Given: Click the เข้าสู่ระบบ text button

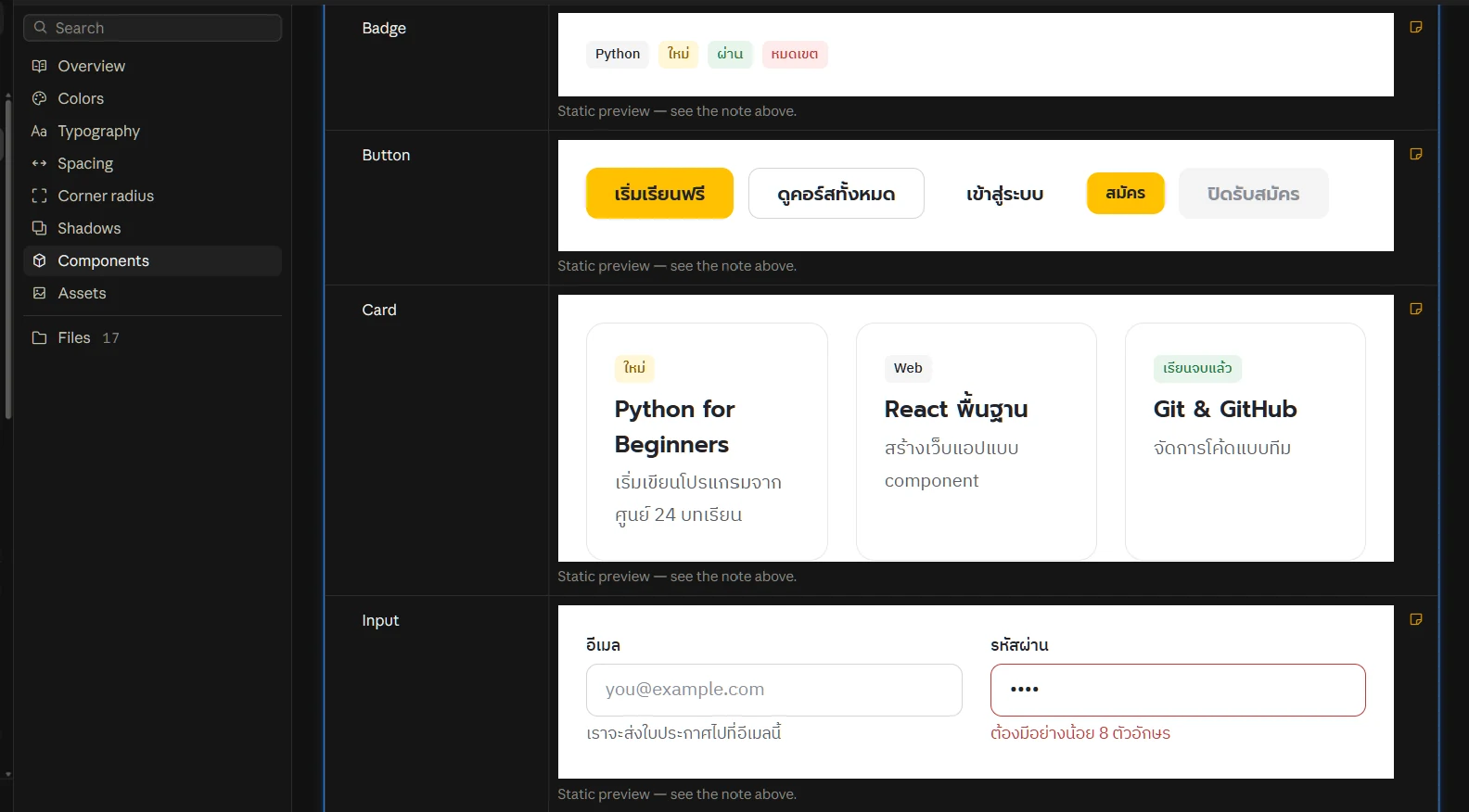Looking at the screenshot, I should [x=1005, y=193].
